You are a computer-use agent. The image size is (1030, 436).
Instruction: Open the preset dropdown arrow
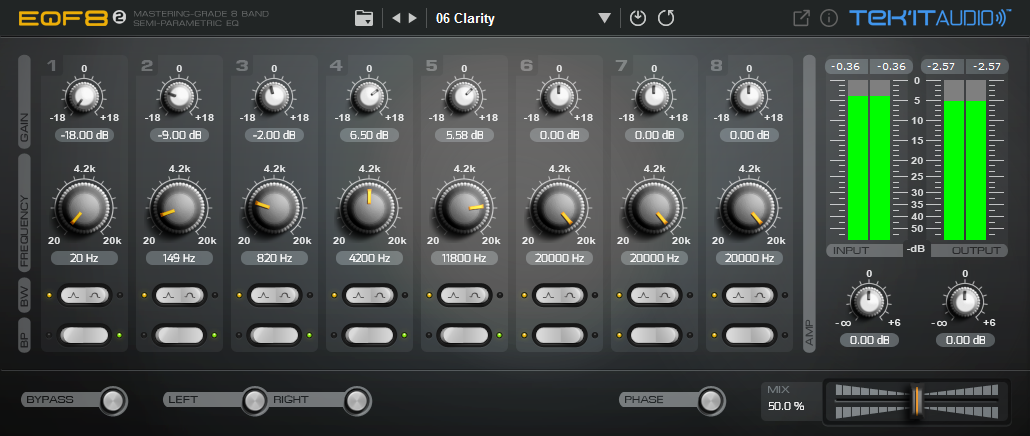pos(604,18)
